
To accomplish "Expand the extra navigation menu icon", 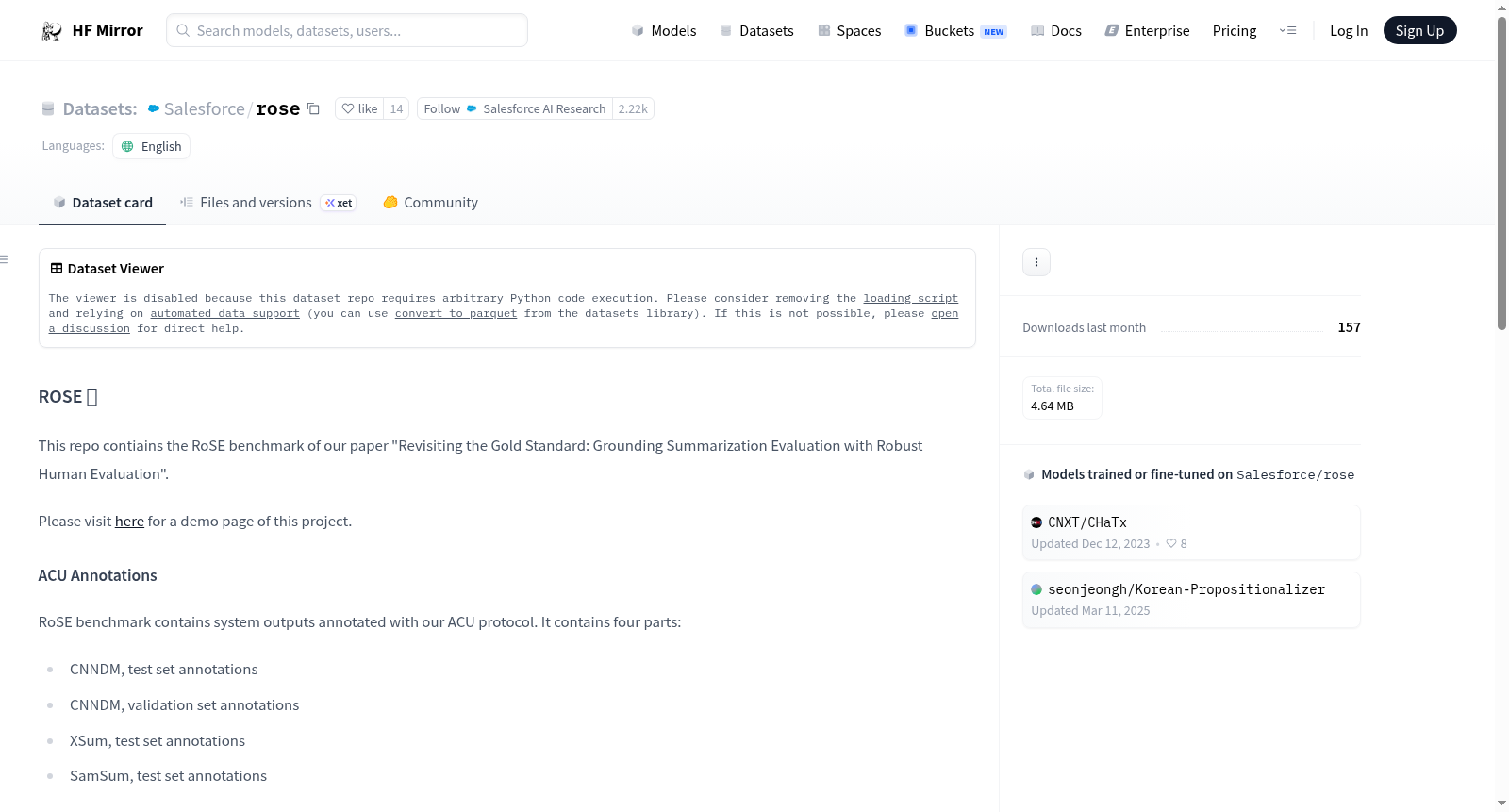I will (1287, 31).
